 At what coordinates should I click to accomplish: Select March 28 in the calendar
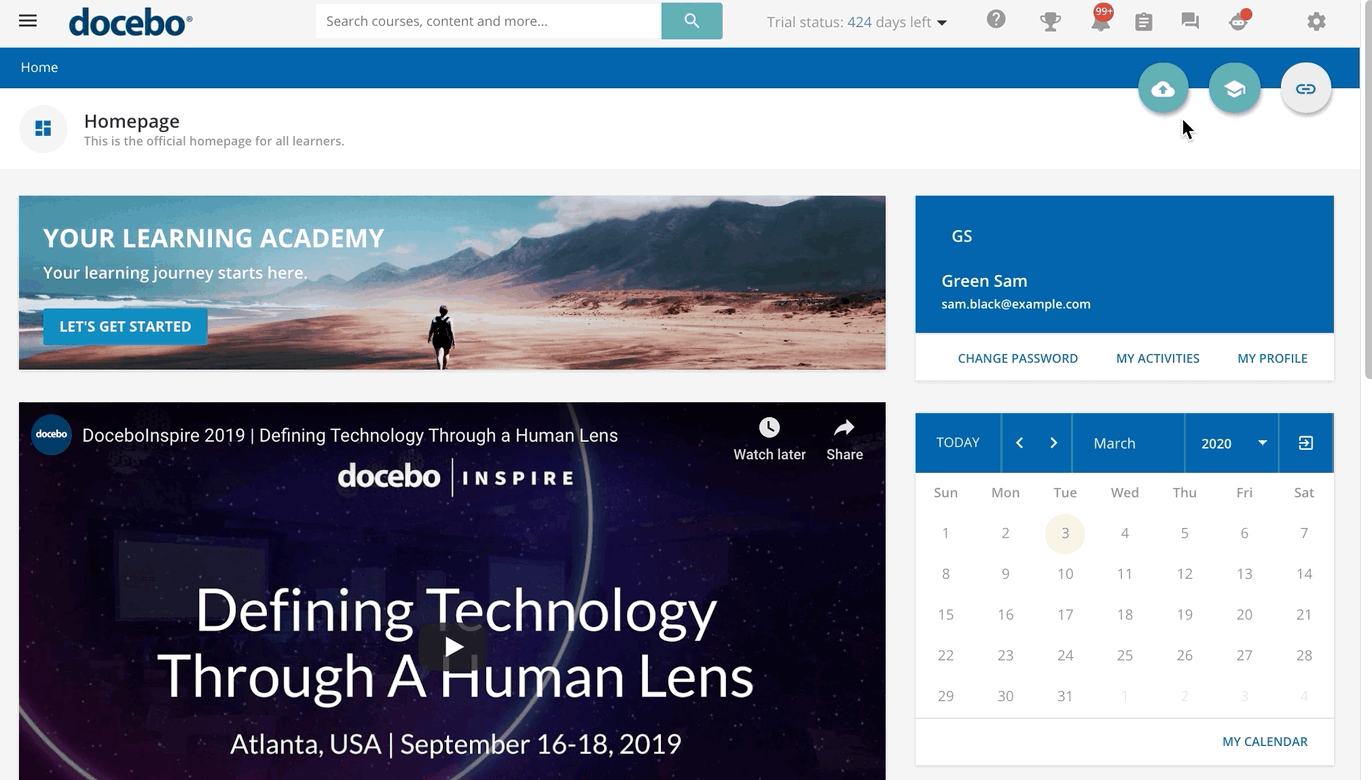pos(1304,655)
